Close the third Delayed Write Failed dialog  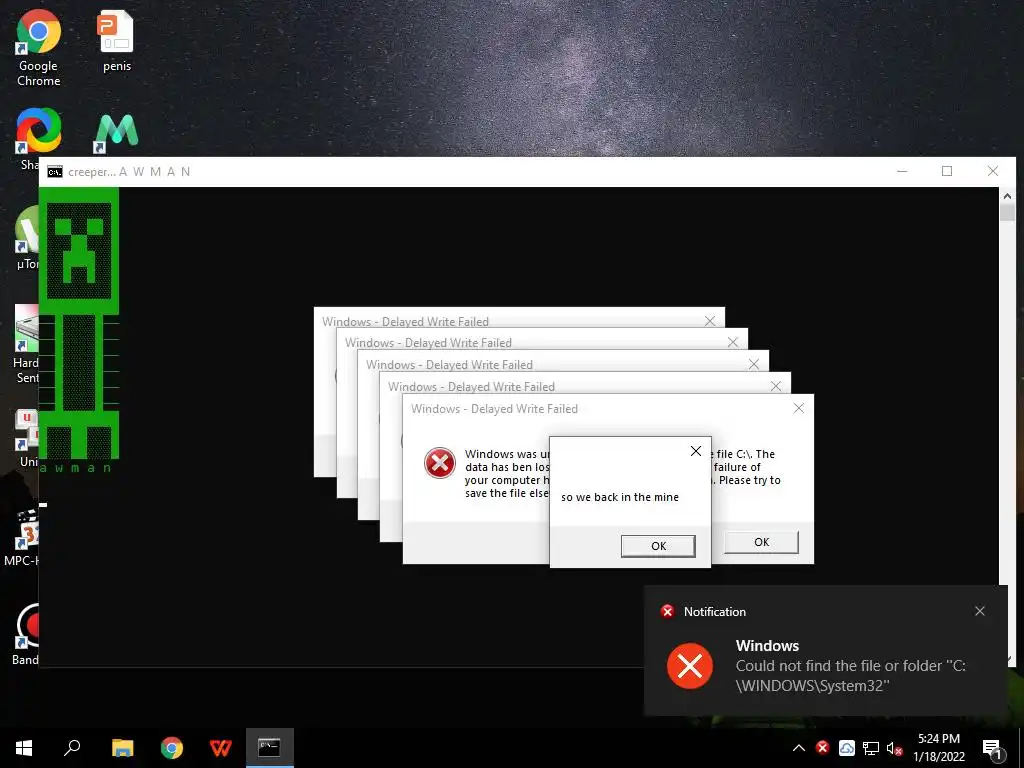tap(754, 364)
